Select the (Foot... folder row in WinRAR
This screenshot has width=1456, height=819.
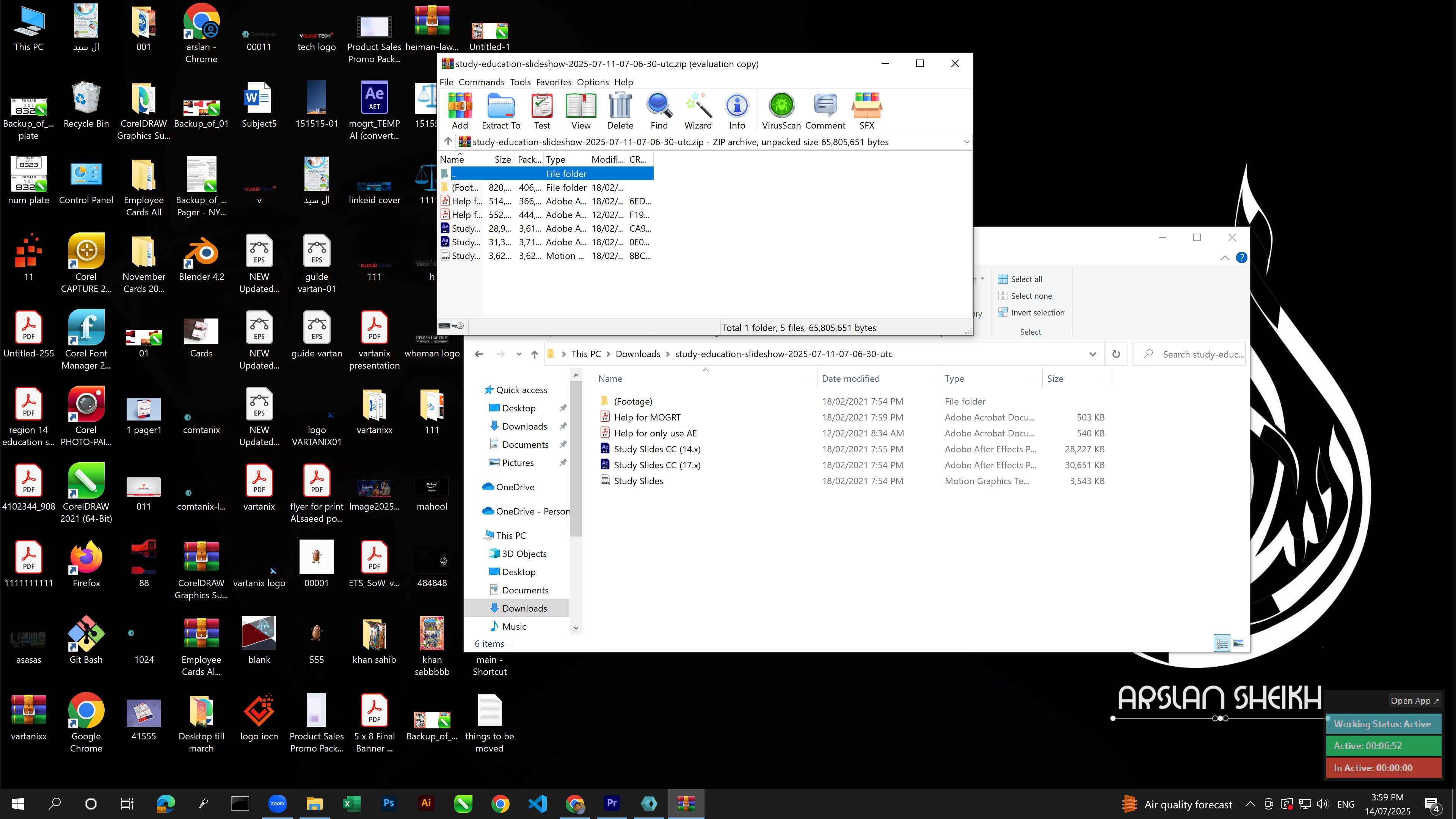coord(546,188)
